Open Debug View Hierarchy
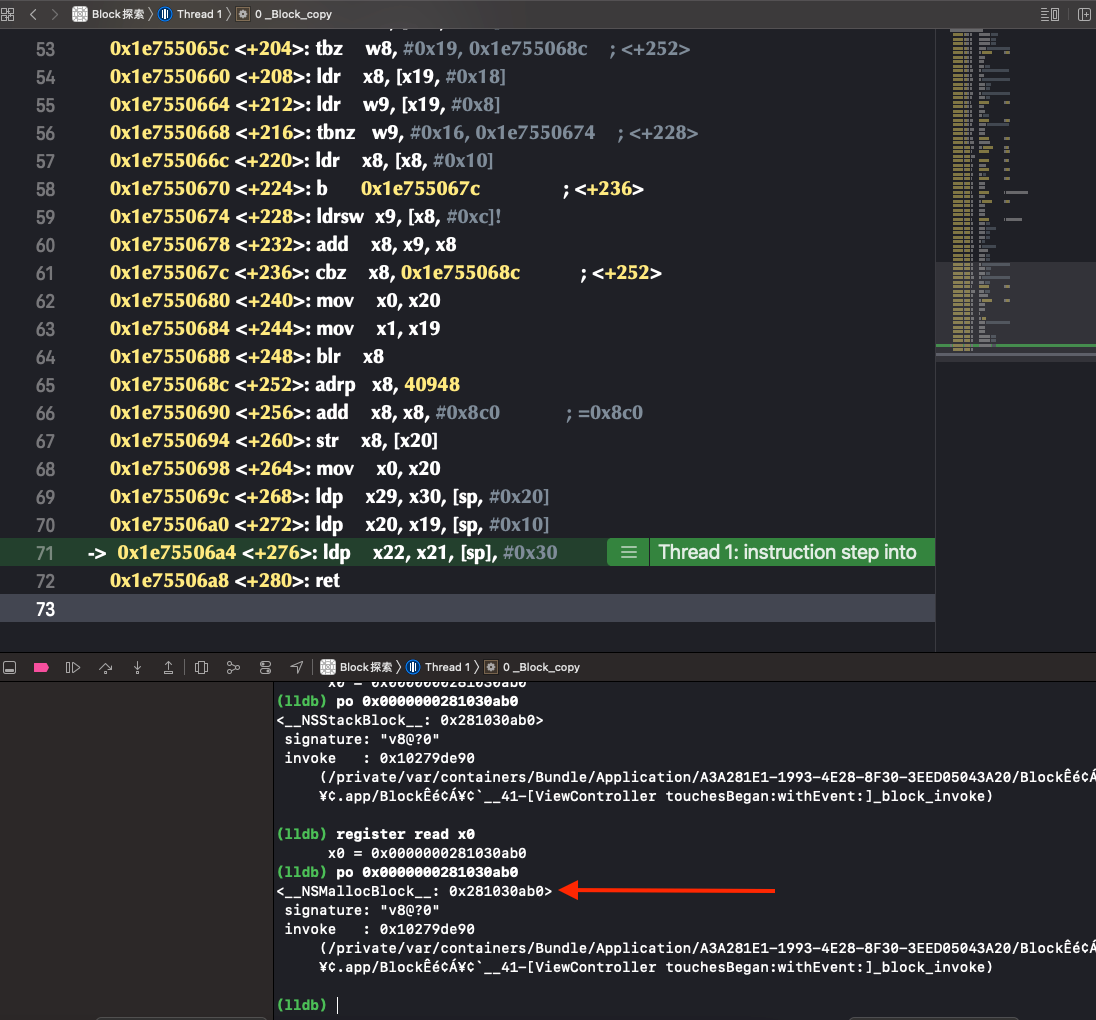The height and width of the screenshot is (1020, 1096). click(201, 668)
